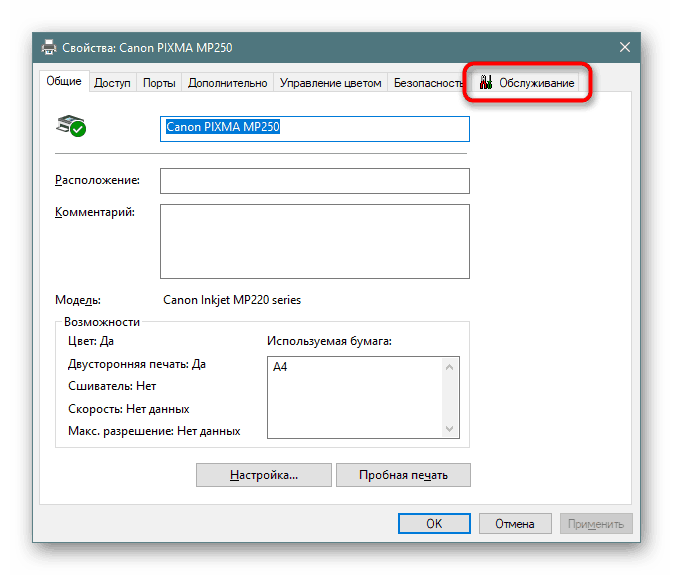Click the printer icon with green checkmark
673x575 pixels.
tap(71, 126)
